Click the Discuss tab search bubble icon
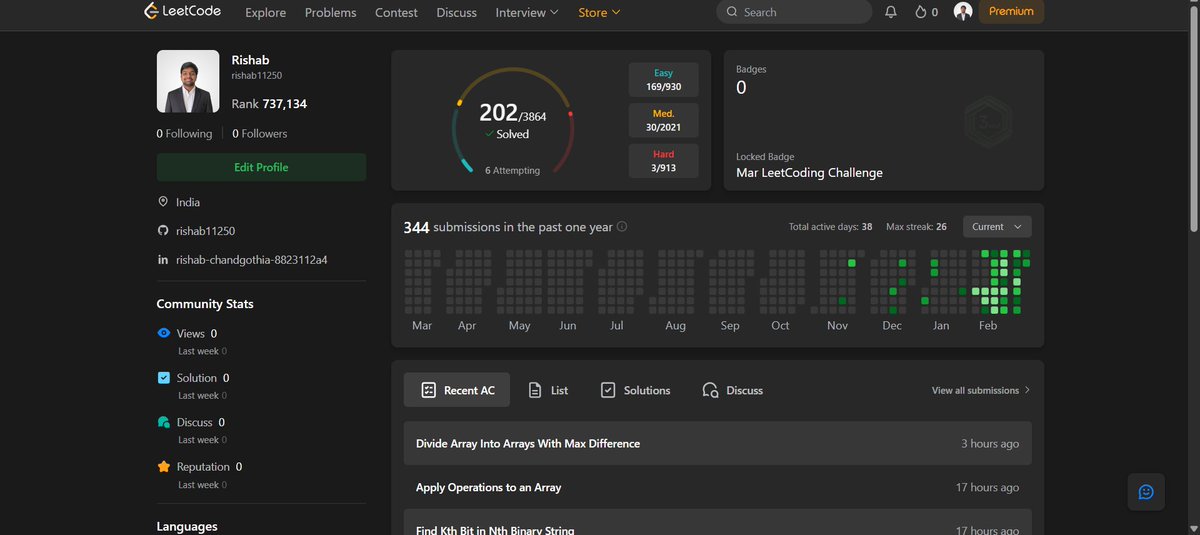This screenshot has width=1200, height=535. coord(711,390)
